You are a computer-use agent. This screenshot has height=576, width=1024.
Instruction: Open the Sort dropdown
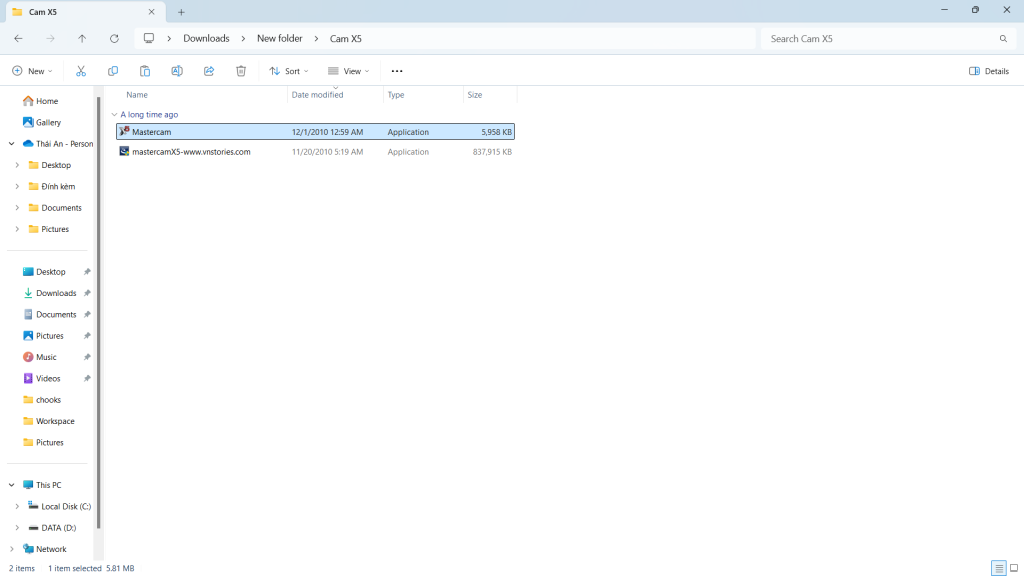click(x=289, y=71)
